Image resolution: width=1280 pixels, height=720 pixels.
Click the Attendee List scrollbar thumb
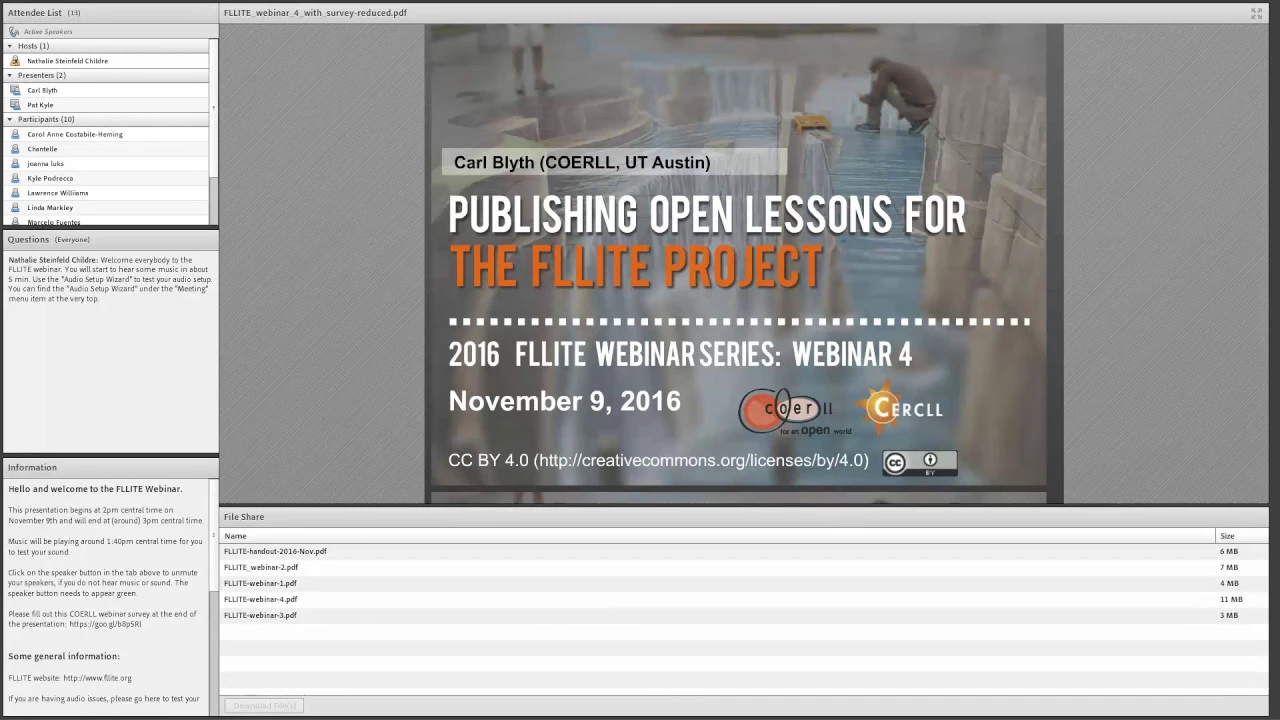213,107
